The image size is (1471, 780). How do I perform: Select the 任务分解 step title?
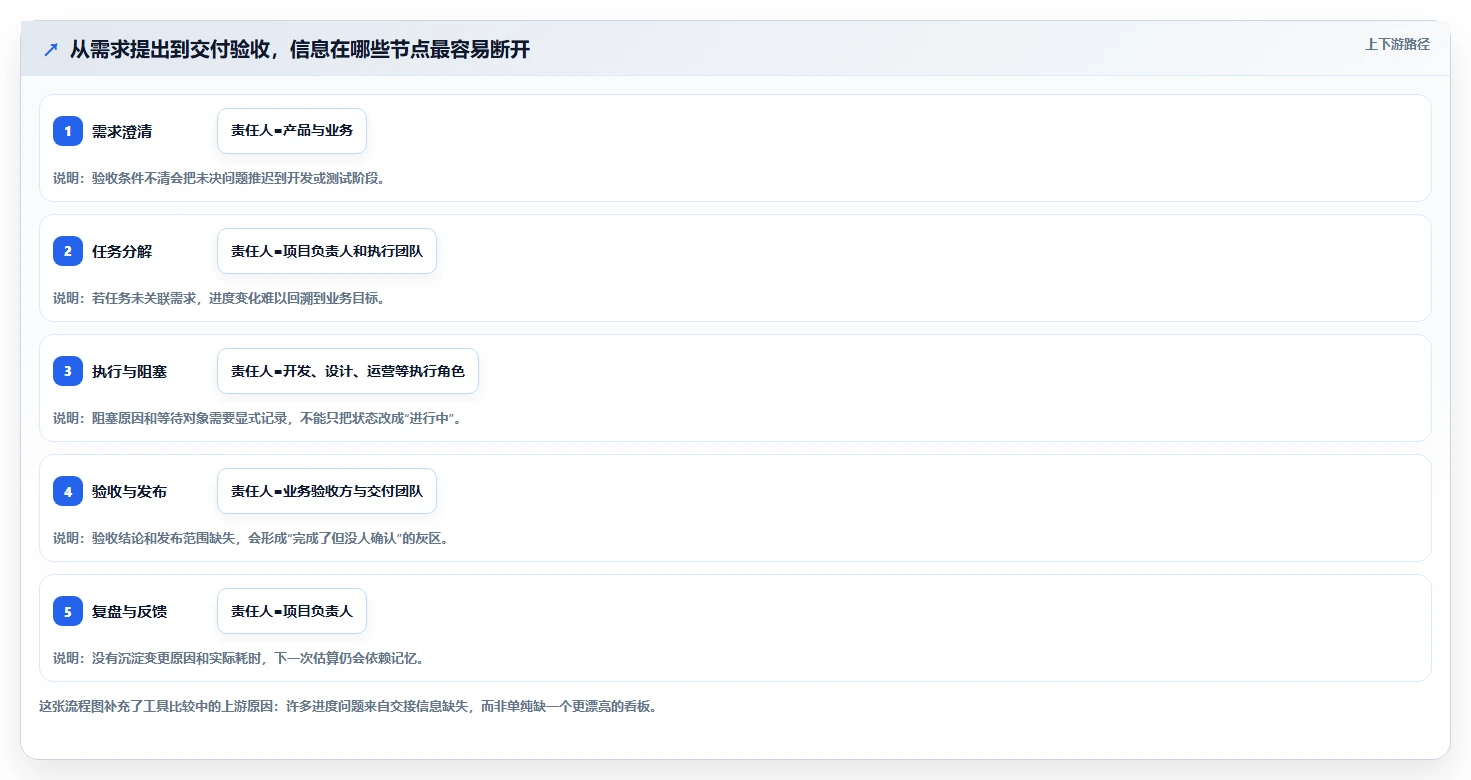click(122, 251)
